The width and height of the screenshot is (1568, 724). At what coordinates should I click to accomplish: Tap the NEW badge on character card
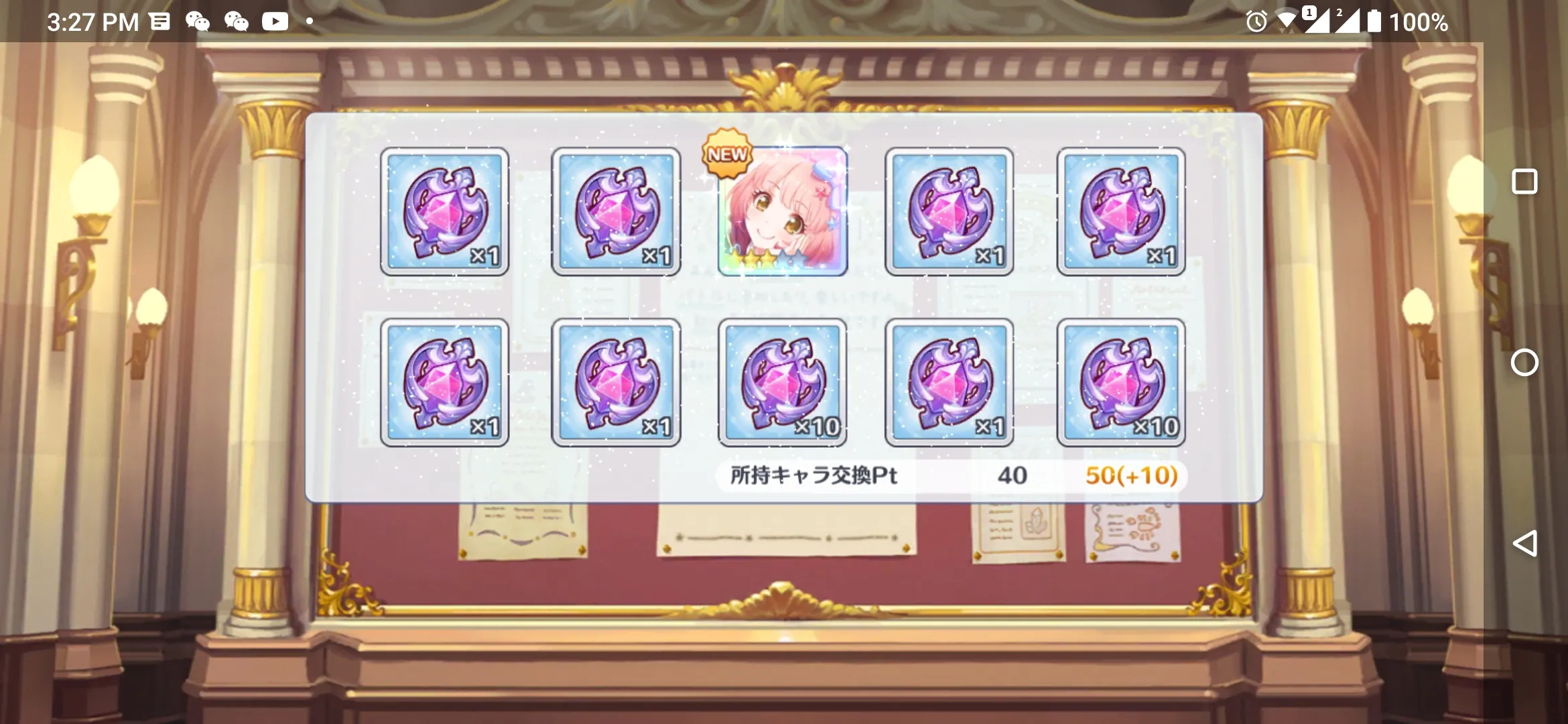click(x=728, y=154)
